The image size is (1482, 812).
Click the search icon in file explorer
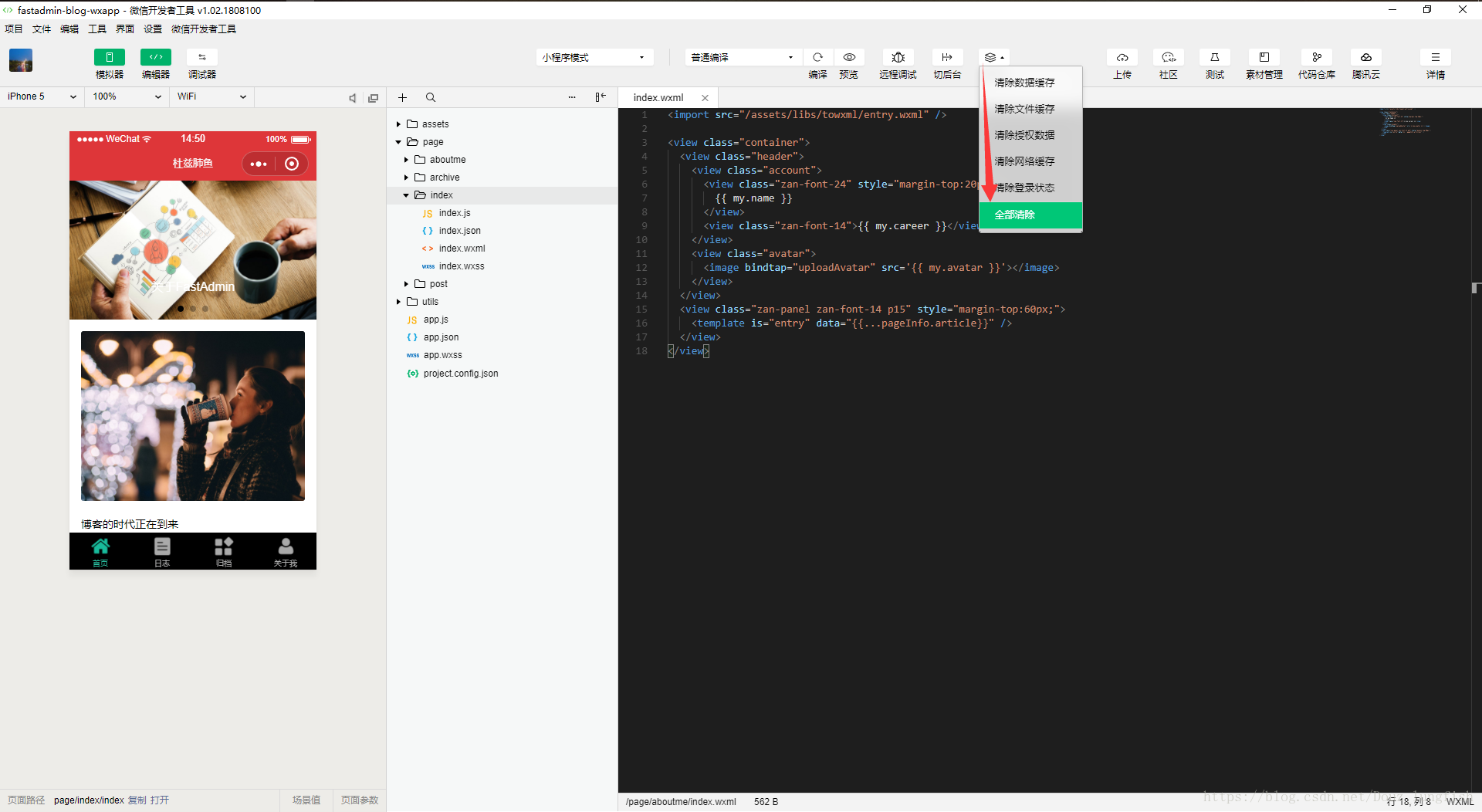[431, 97]
